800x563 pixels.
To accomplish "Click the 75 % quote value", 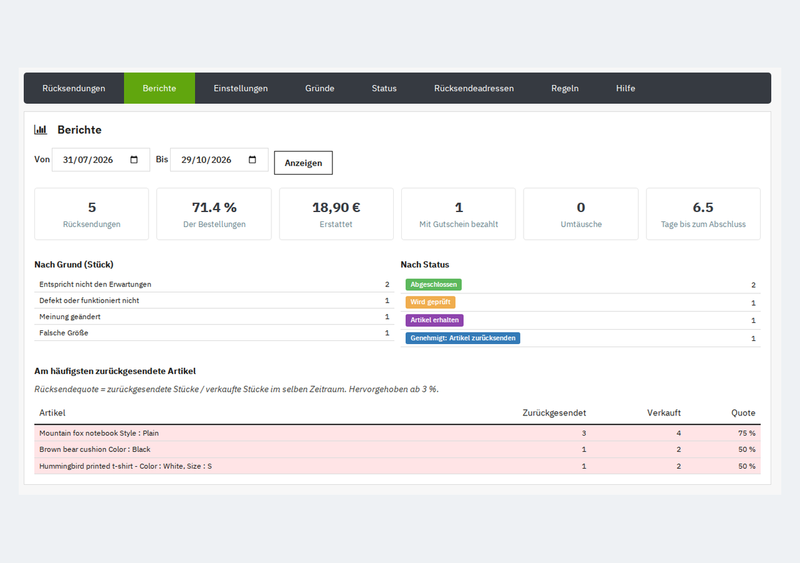I will tap(746, 433).
